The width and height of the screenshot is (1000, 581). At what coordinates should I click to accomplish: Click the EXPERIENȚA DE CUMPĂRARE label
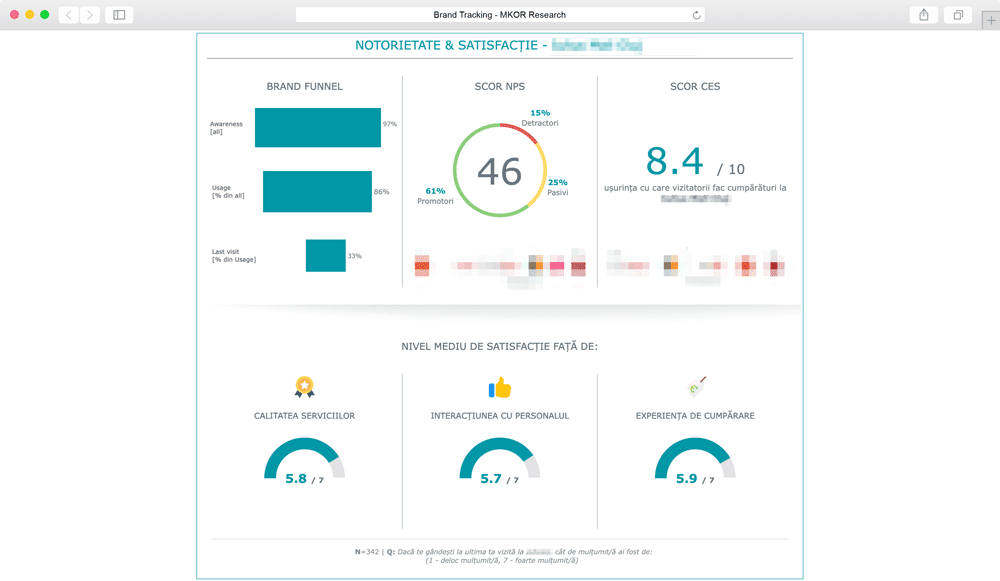point(695,415)
